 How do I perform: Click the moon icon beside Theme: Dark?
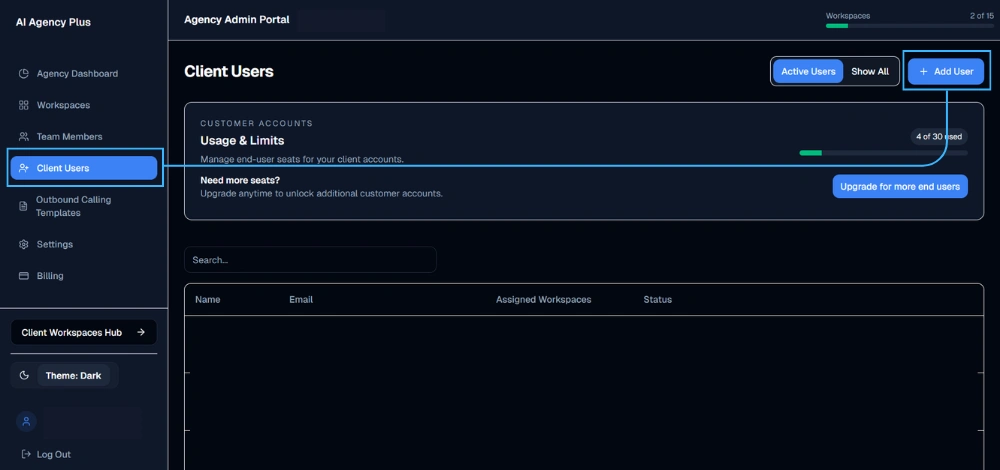point(24,376)
